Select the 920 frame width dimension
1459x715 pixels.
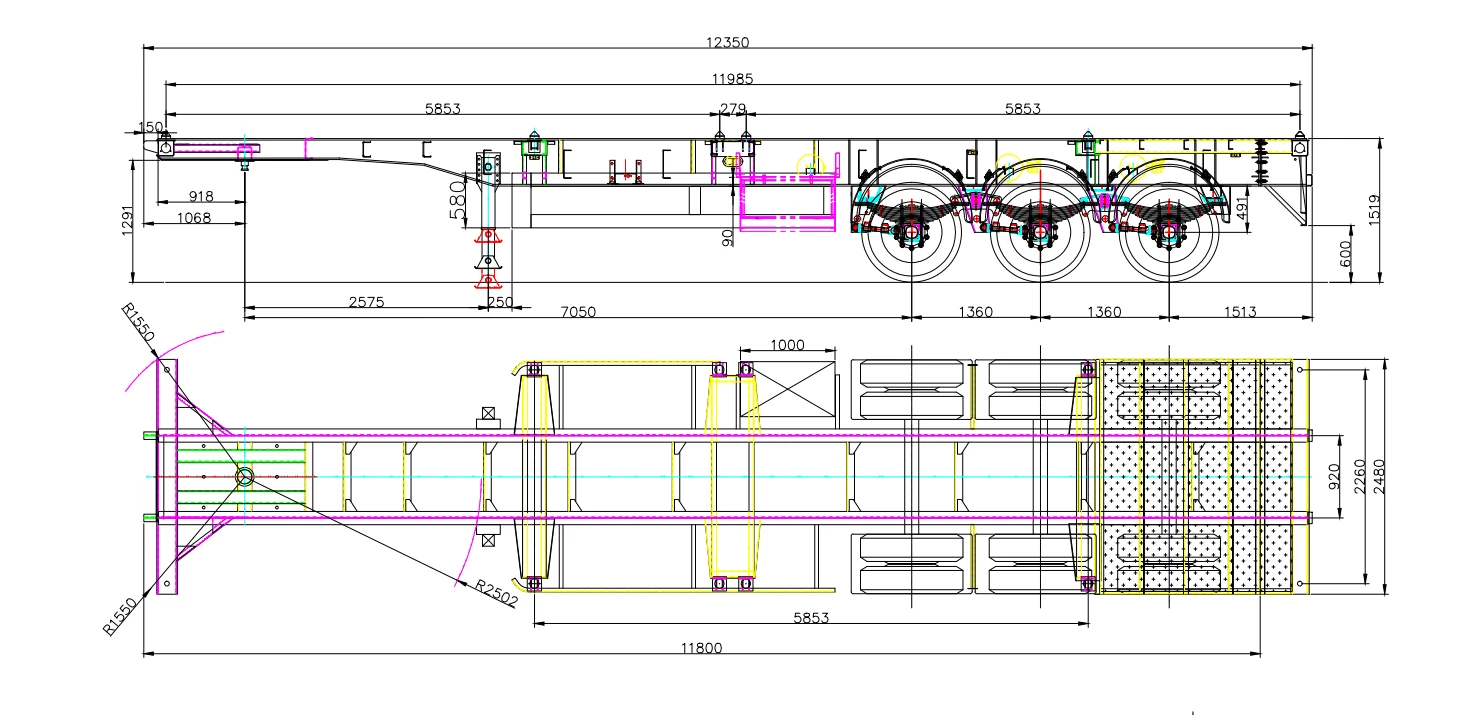coord(1332,477)
